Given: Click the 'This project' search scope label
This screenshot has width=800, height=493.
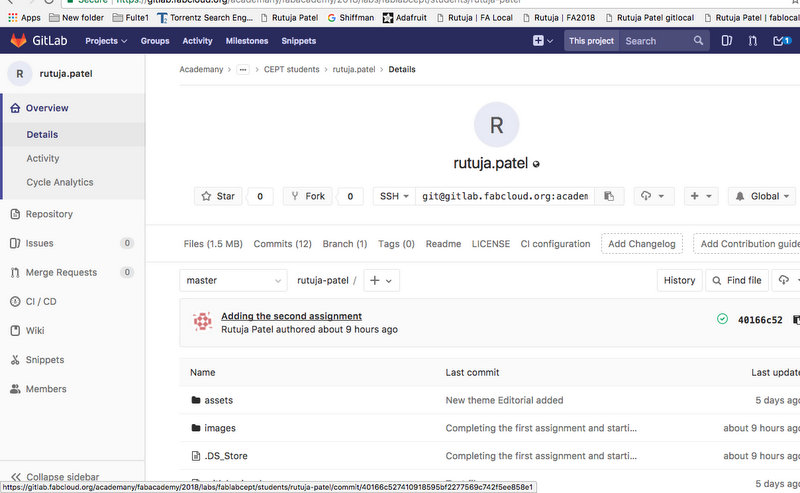Looking at the screenshot, I should coord(591,41).
